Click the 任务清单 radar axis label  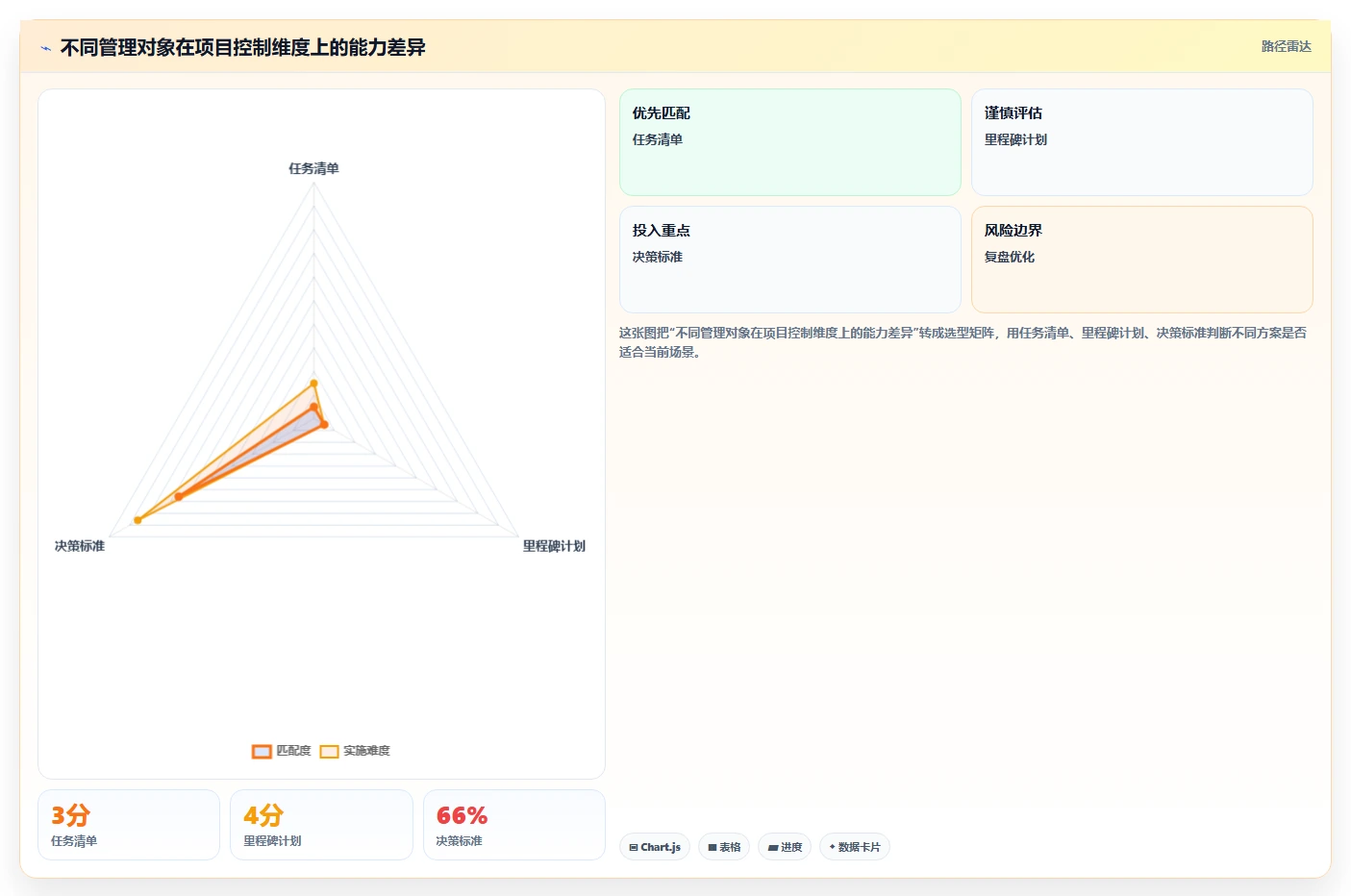[313, 168]
